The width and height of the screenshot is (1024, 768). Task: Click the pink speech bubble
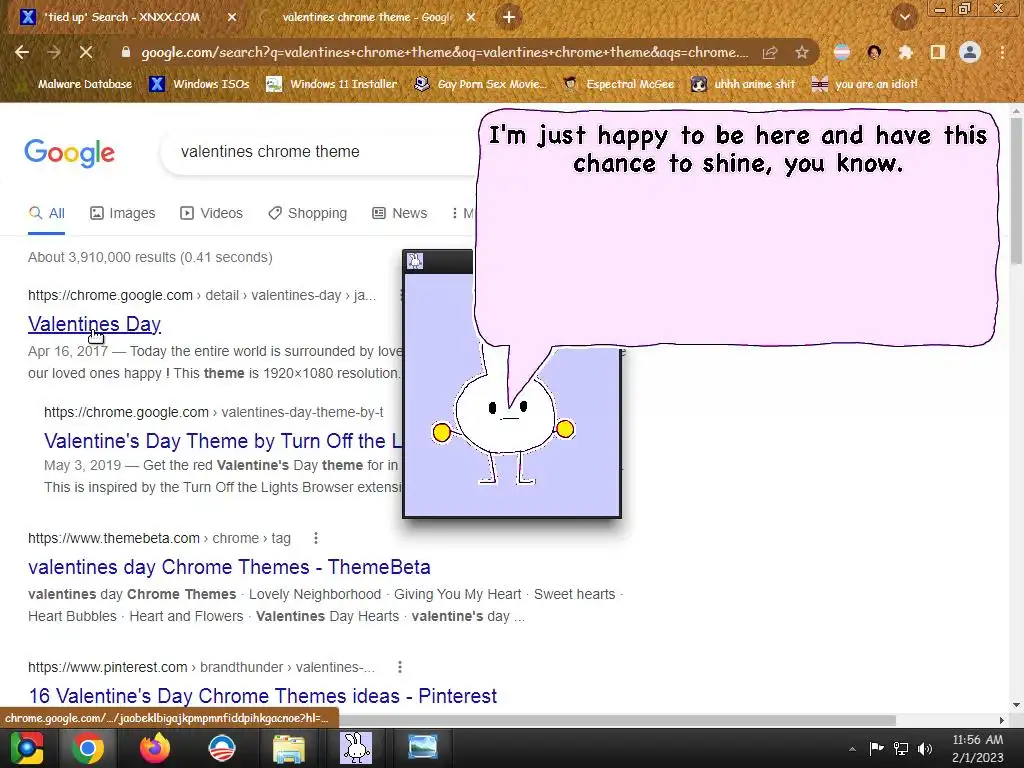(x=737, y=229)
